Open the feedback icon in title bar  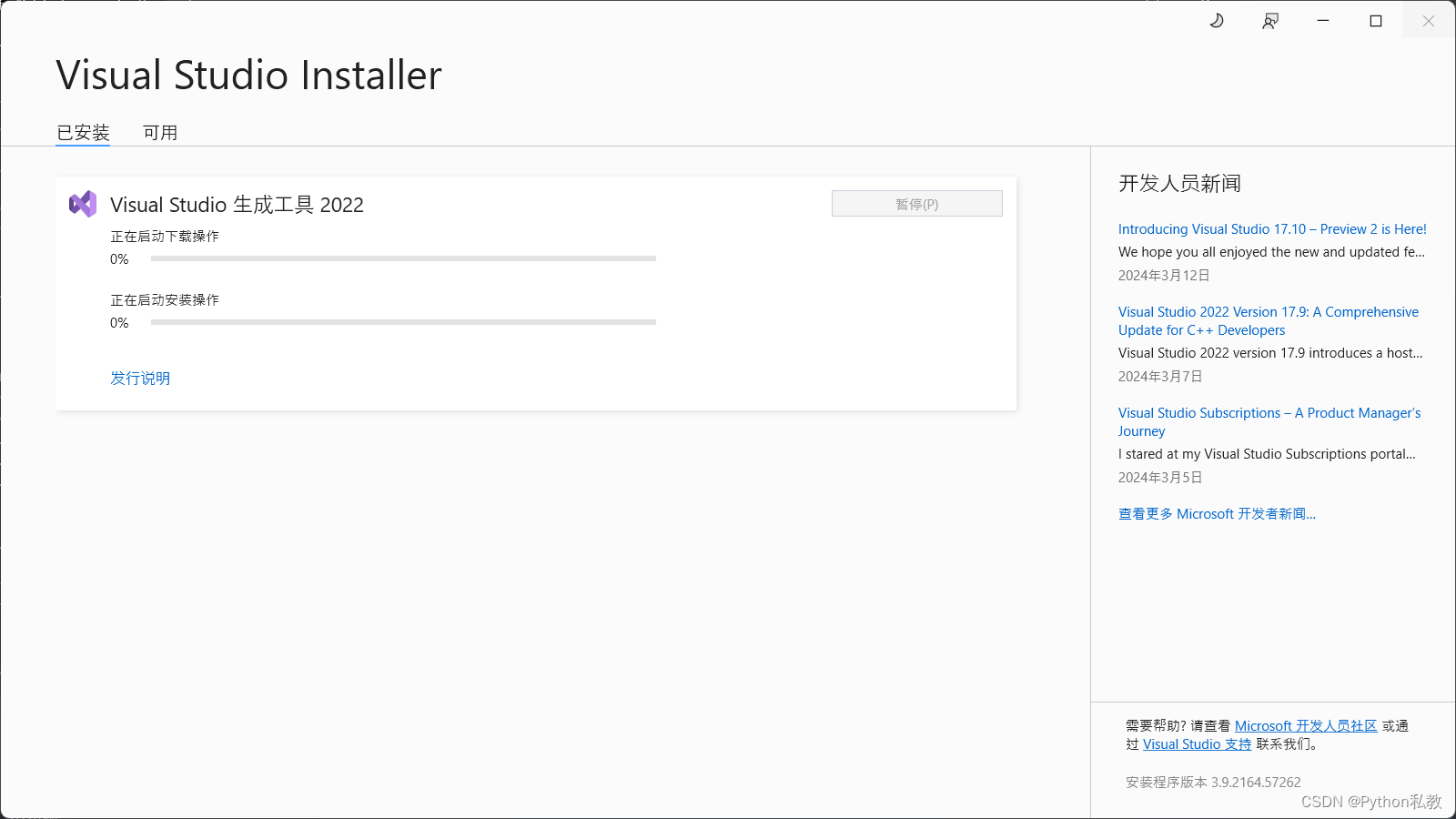1270,21
